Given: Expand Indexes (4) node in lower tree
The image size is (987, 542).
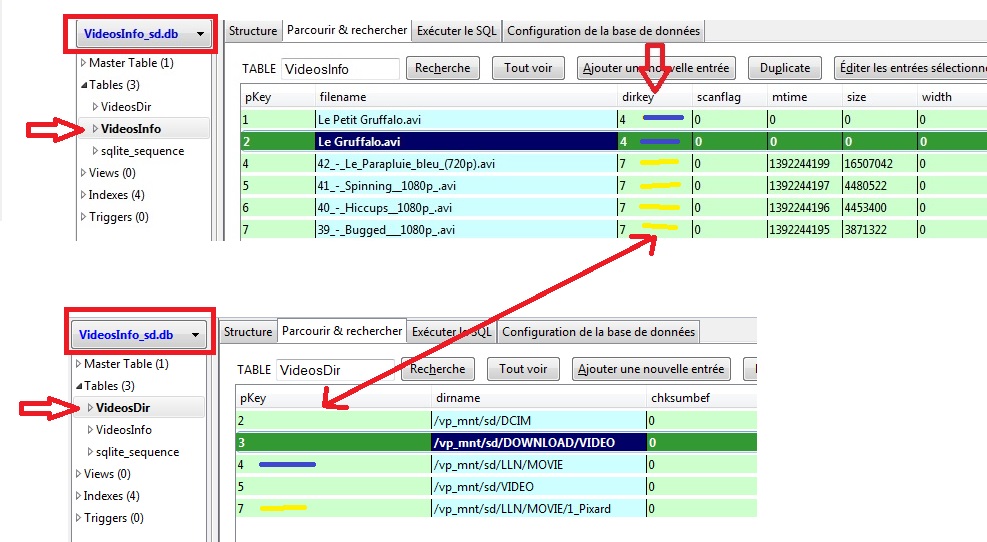Looking at the screenshot, I should click(78, 496).
